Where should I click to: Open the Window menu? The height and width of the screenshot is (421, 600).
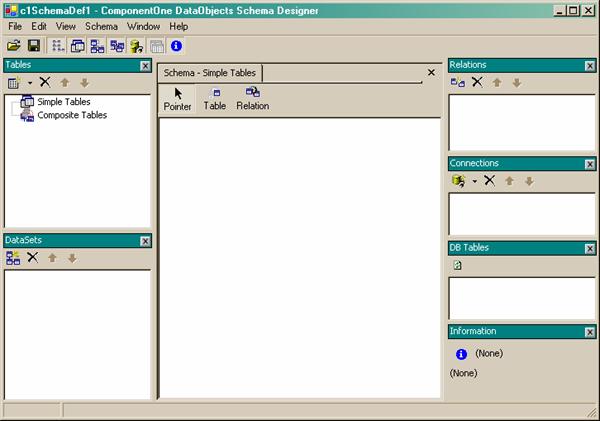point(143,26)
